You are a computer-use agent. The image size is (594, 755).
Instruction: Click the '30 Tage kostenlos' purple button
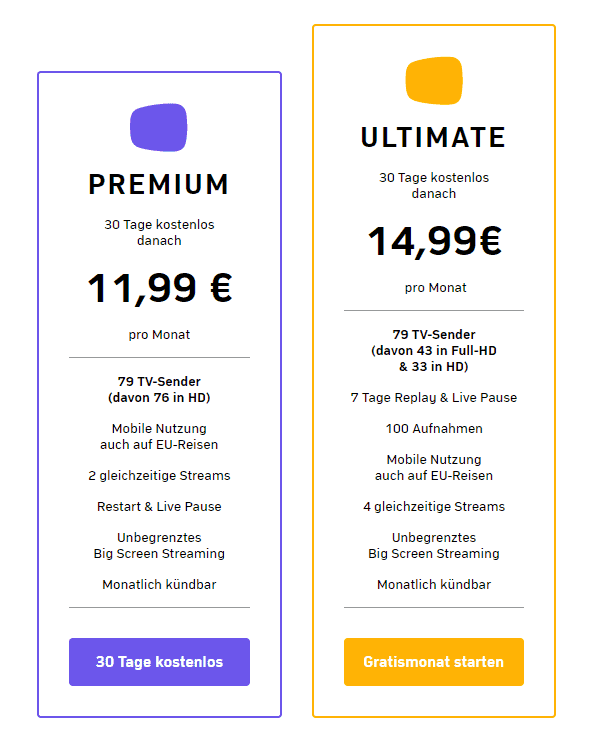[159, 662]
